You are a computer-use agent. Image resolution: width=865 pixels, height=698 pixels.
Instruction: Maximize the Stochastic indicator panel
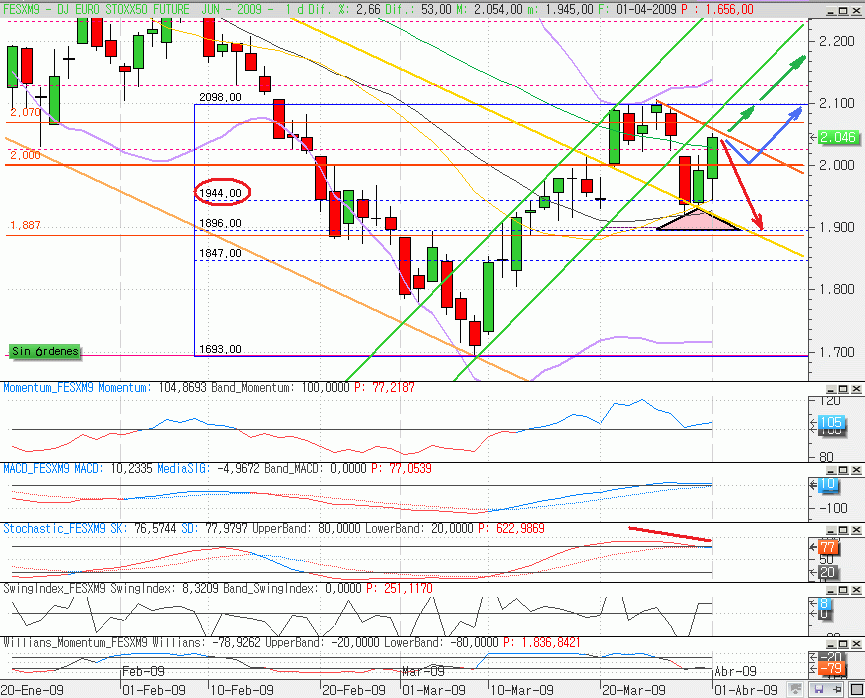click(843, 530)
